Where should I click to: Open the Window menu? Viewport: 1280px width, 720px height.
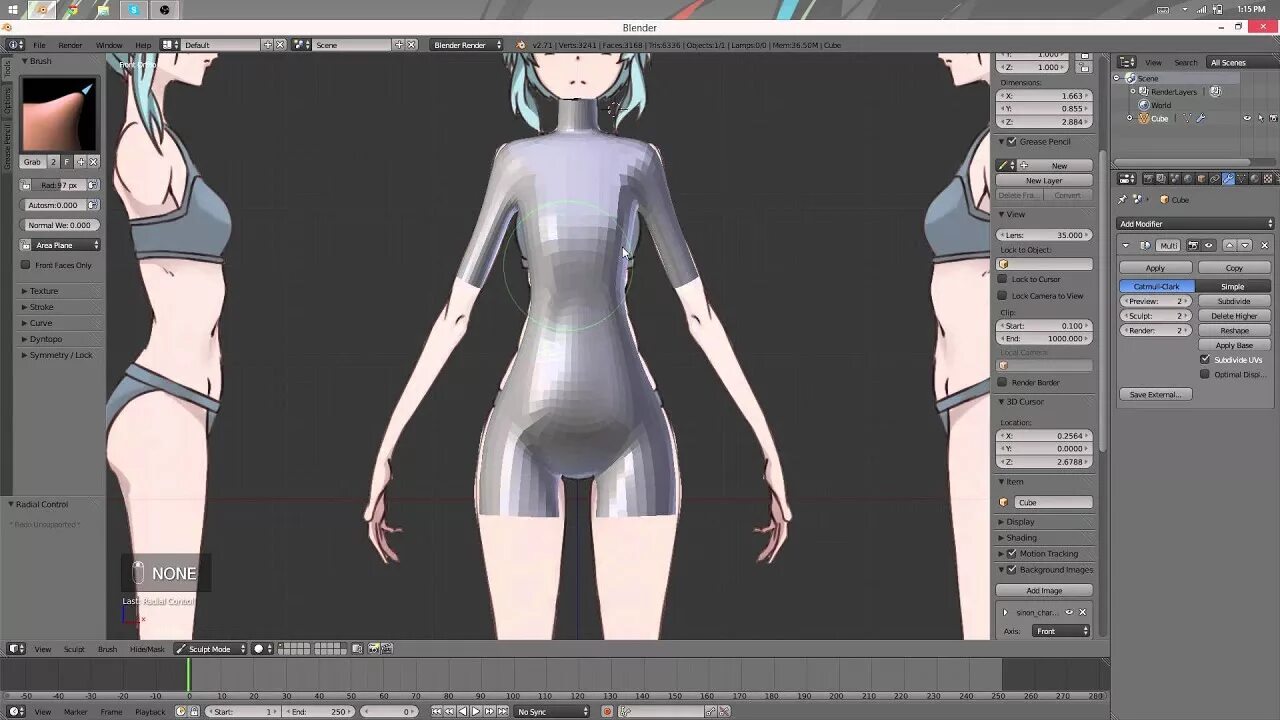point(109,45)
